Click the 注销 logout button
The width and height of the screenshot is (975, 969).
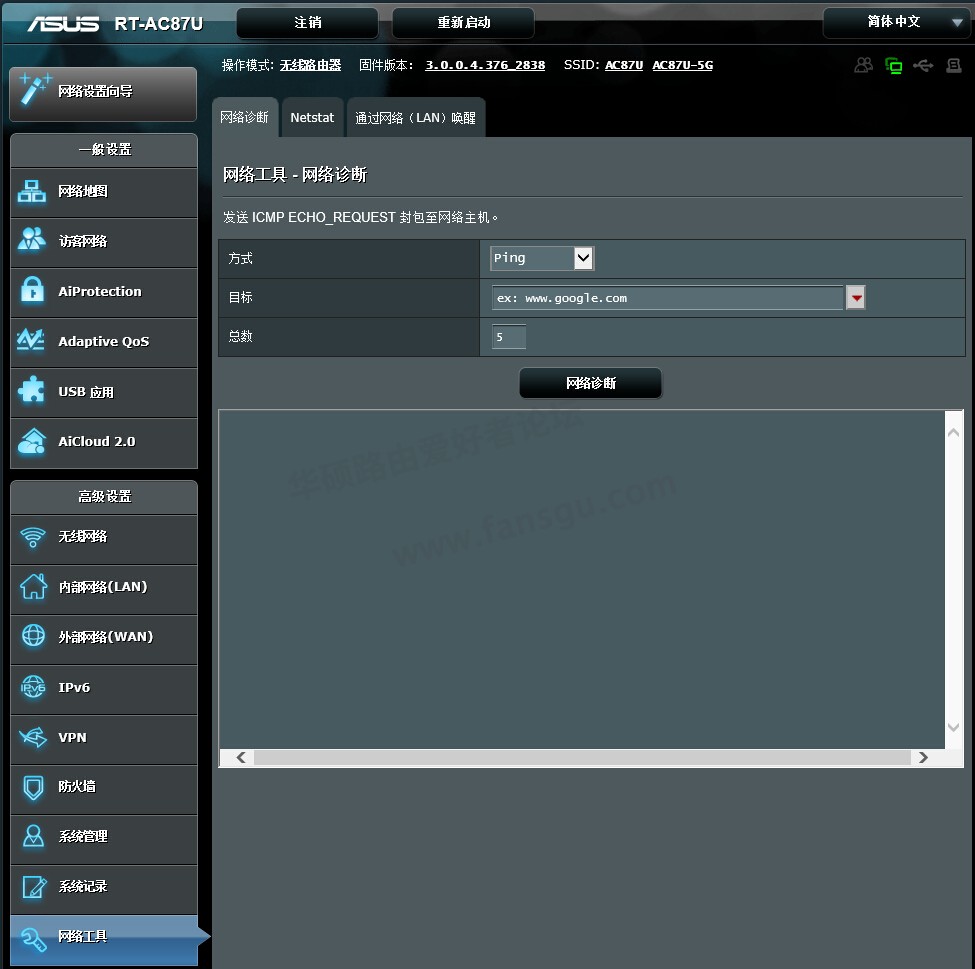pyautogui.click(x=307, y=22)
